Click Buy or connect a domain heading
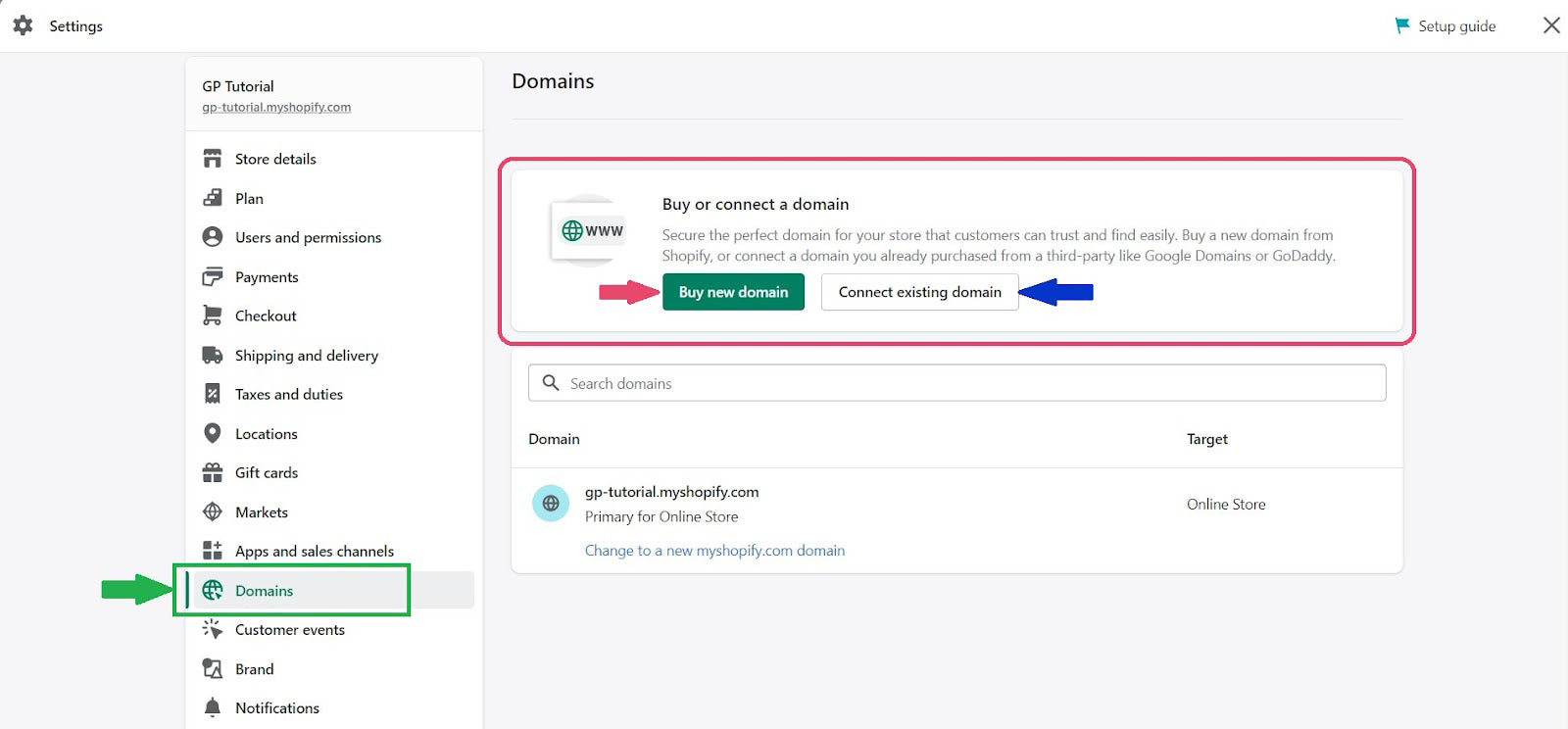The image size is (1568, 729). [756, 204]
